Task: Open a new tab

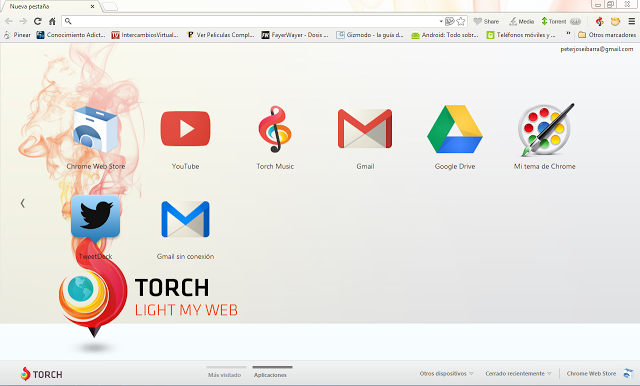Action: [109, 7]
